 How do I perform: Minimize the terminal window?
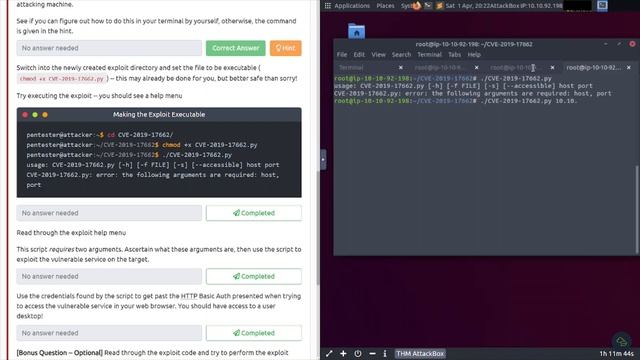606,44
